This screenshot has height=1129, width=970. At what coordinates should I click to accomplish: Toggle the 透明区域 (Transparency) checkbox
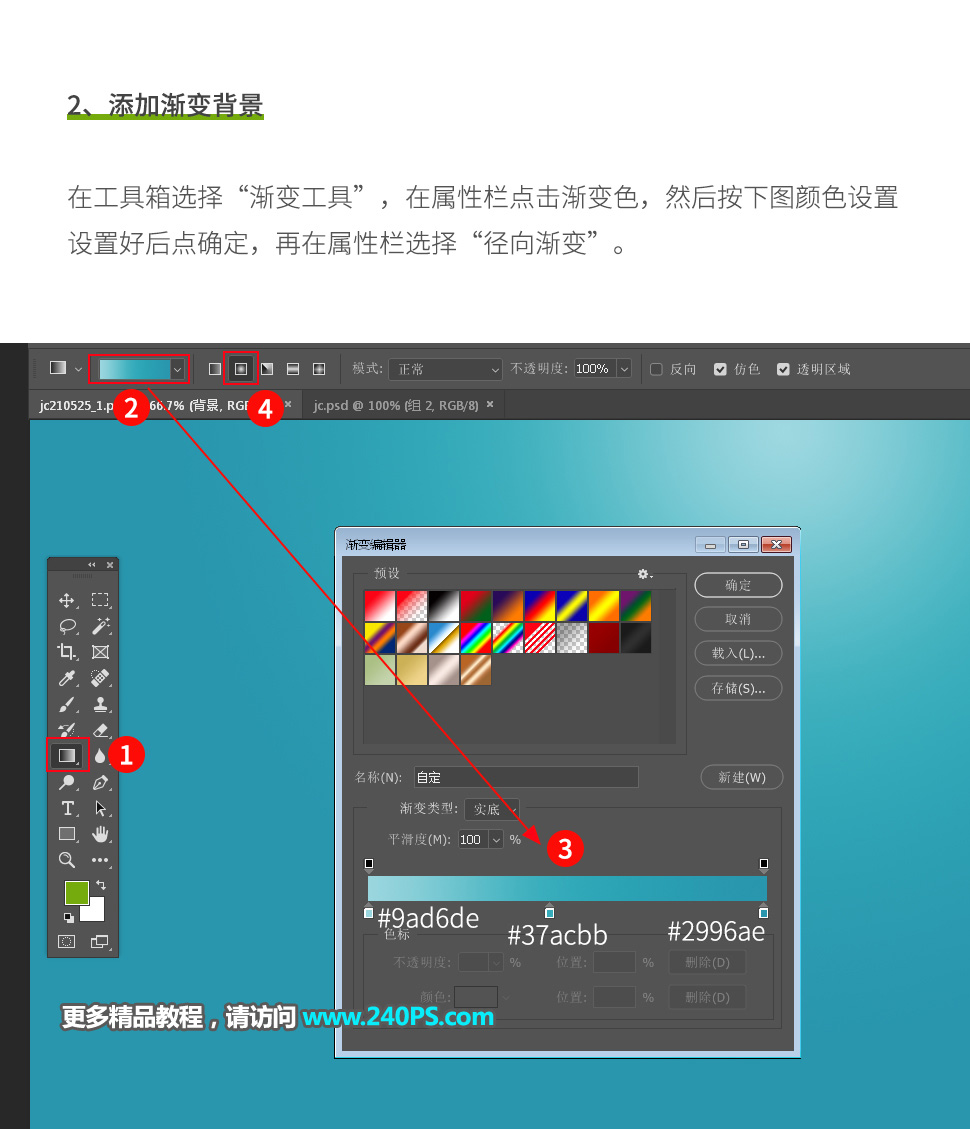(x=783, y=368)
